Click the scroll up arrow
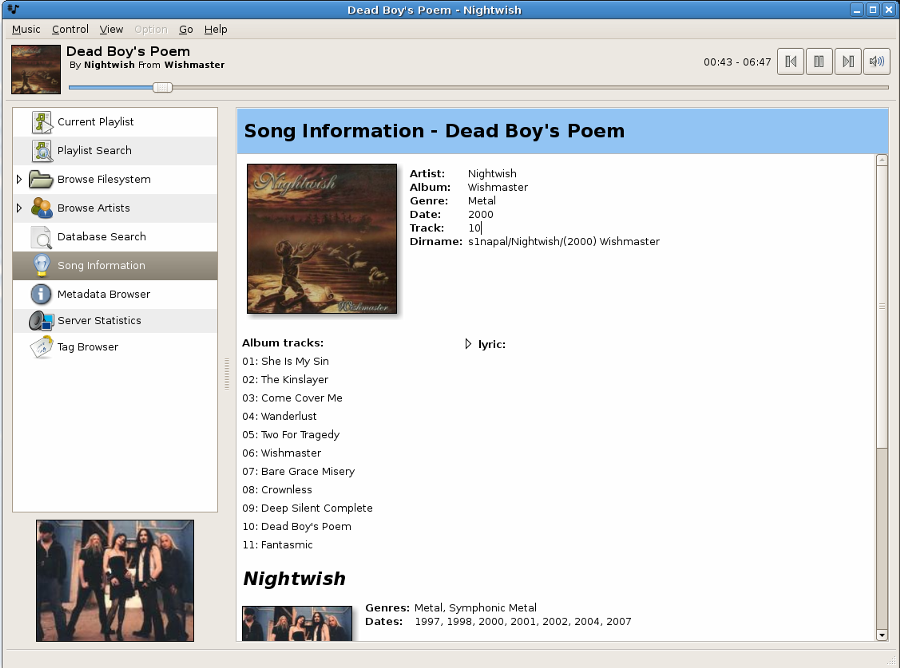This screenshot has width=900, height=668. [882, 160]
